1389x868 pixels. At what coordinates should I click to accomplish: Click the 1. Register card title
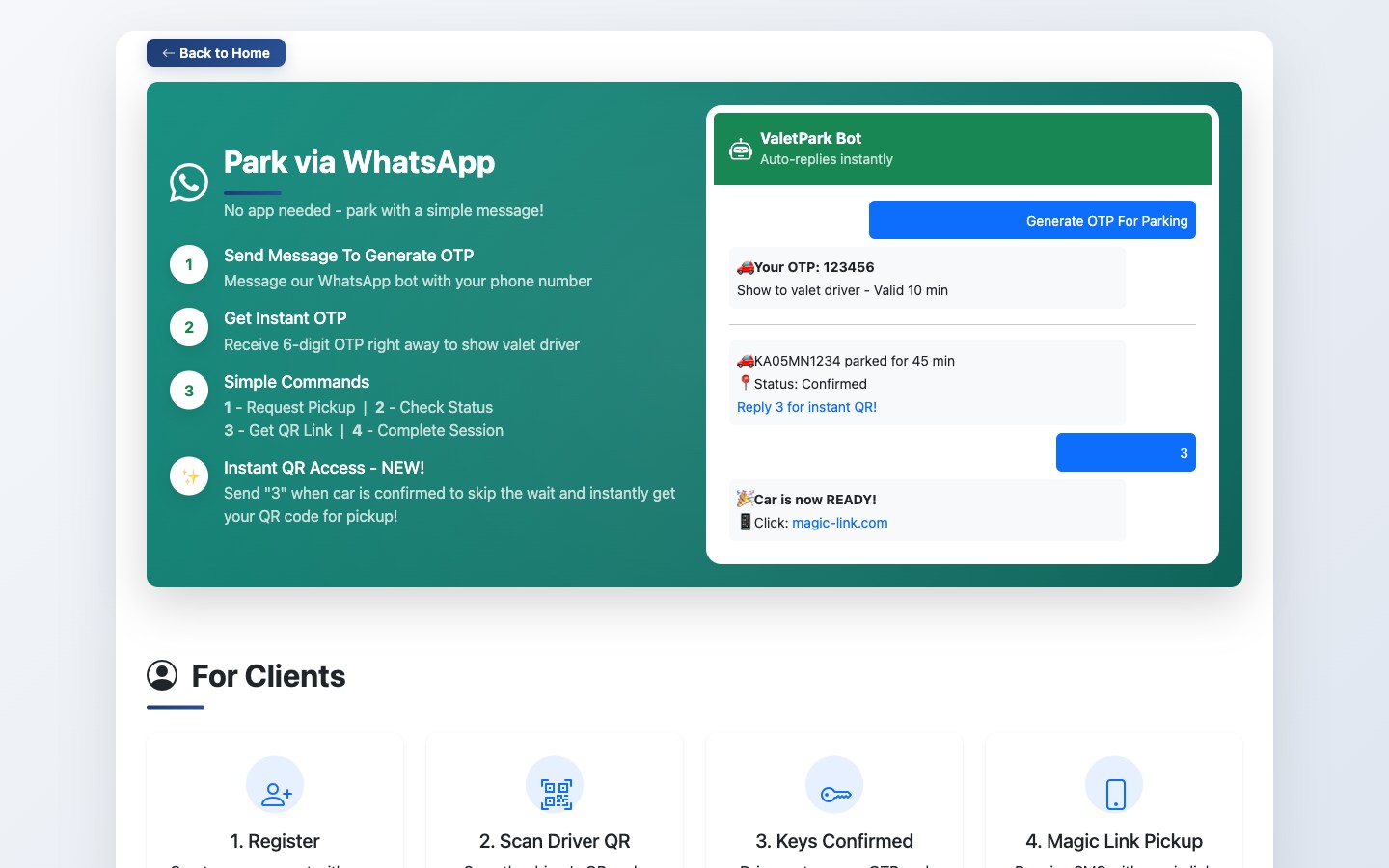(275, 841)
